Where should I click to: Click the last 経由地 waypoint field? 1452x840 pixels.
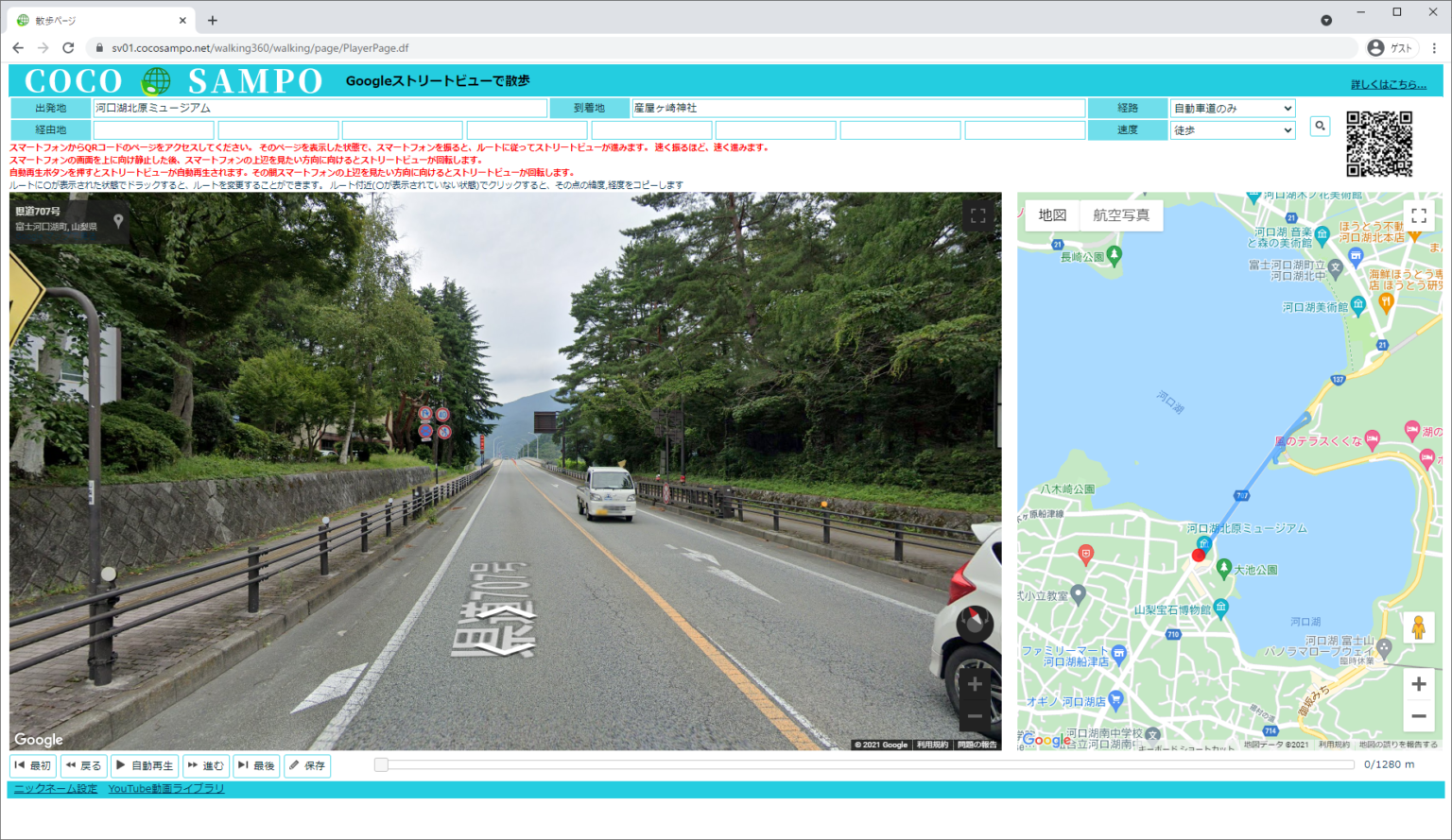coord(1025,130)
